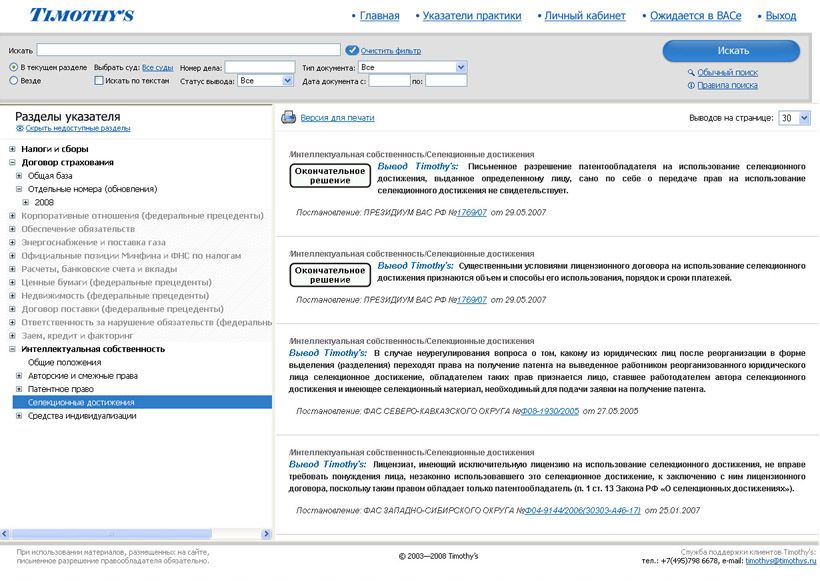
Task: Open the 'Статус вывода' dropdown
Action: point(266,81)
